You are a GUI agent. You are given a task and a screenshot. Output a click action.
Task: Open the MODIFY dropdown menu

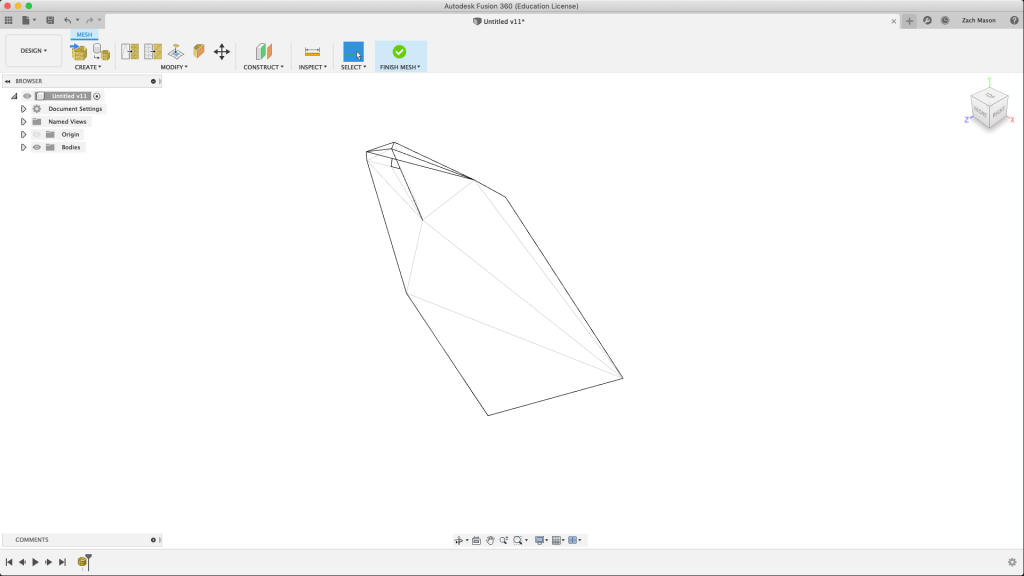pos(174,67)
